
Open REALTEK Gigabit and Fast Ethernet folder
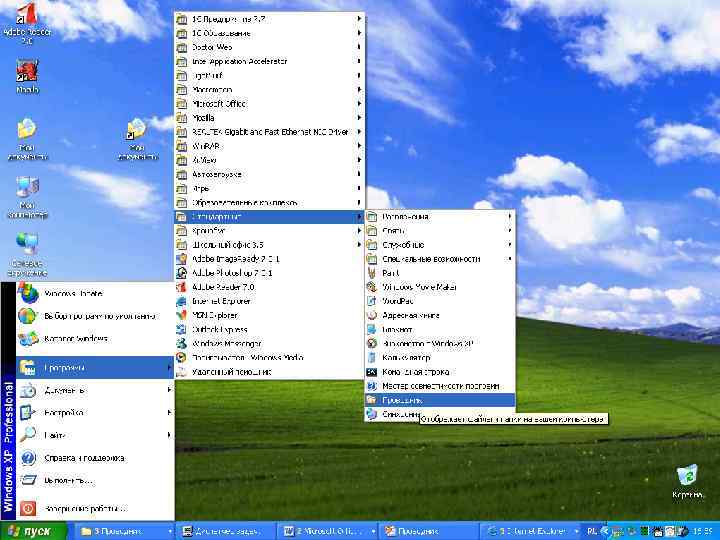tap(270, 132)
